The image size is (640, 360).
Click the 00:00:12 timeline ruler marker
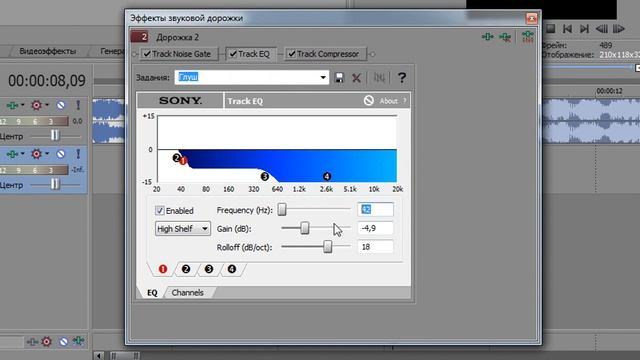click(609, 91)
